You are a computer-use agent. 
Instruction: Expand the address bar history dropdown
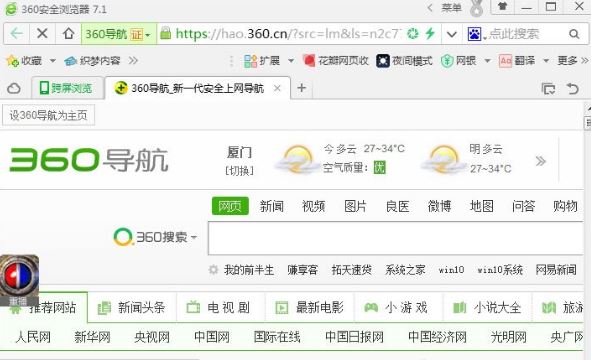coord(452,34)
